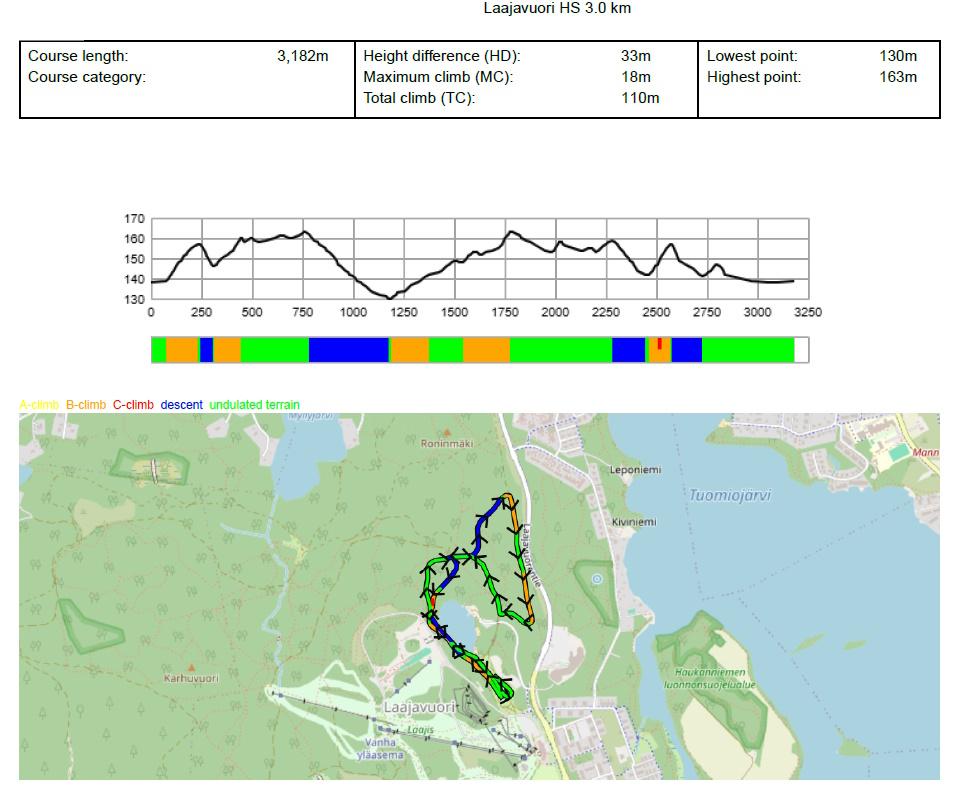The width and height of the screenshot is (962, 796).
Task: Click the 'Vanha yläasema' label on map
Action: 380,749
